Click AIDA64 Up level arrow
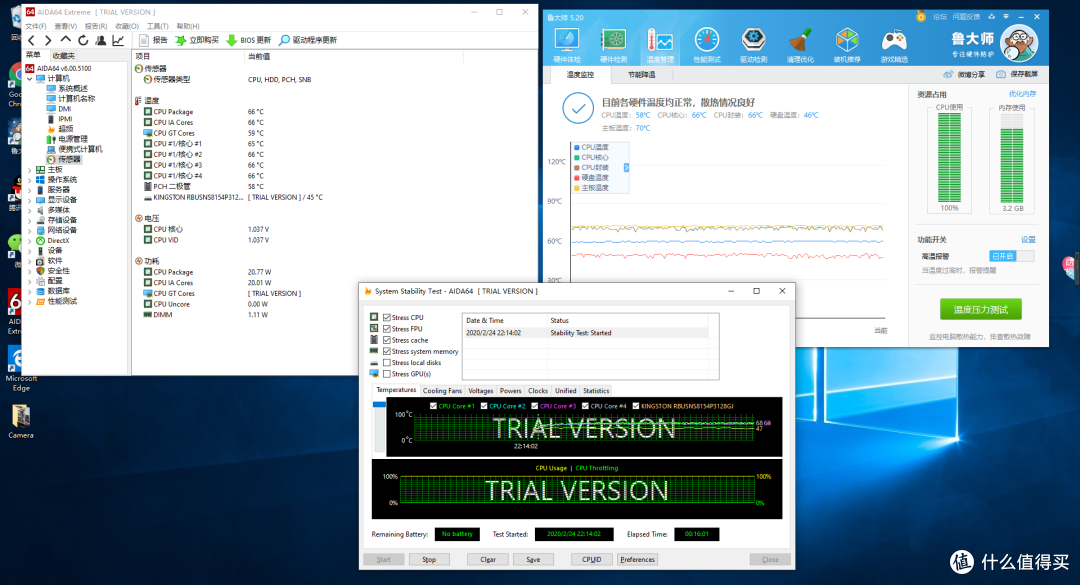1080x585 pixels. pos(65,40)
